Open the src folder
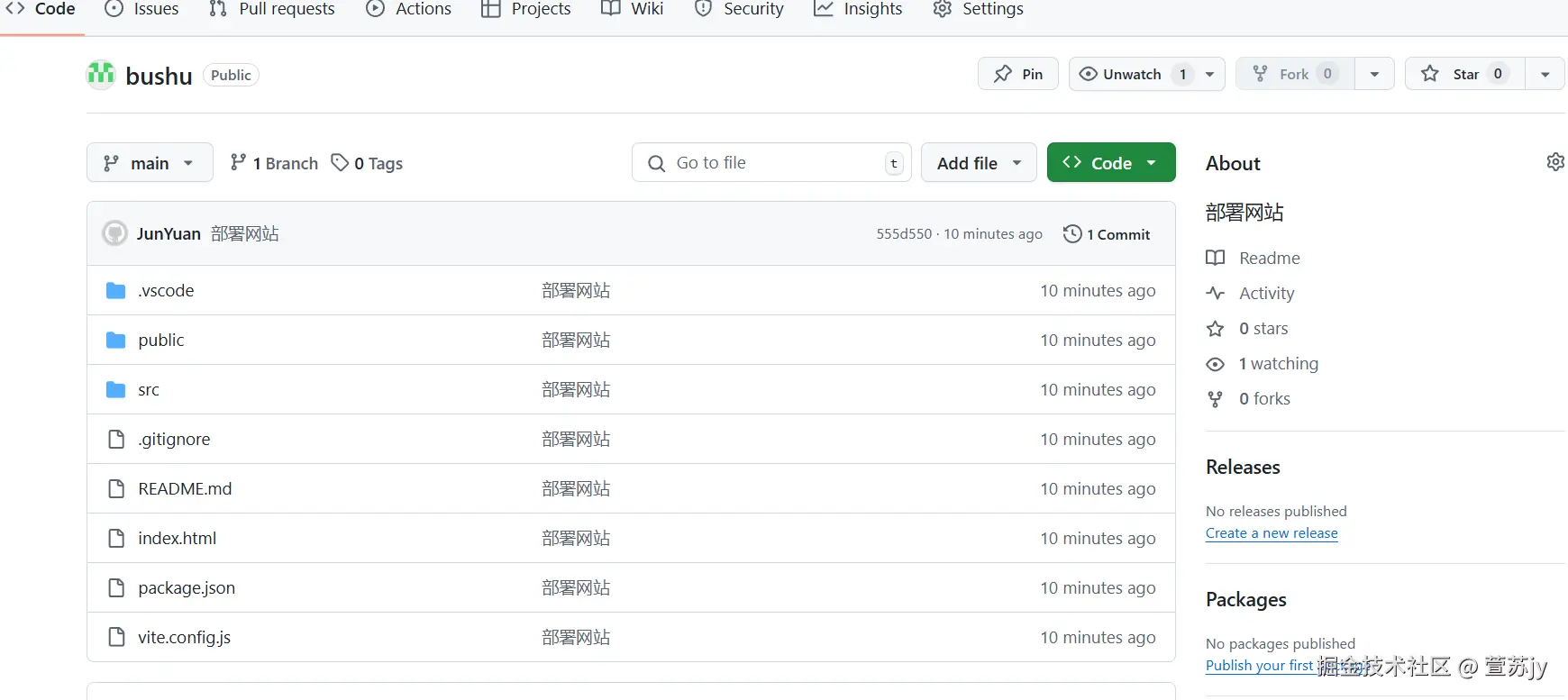Image resolution: width=1568 pixels, height=700 pixels. click(149, 389)
